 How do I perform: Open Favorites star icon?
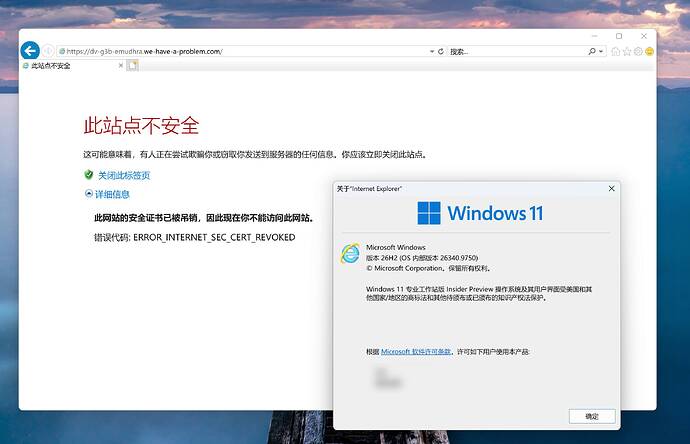click(627, 51)
